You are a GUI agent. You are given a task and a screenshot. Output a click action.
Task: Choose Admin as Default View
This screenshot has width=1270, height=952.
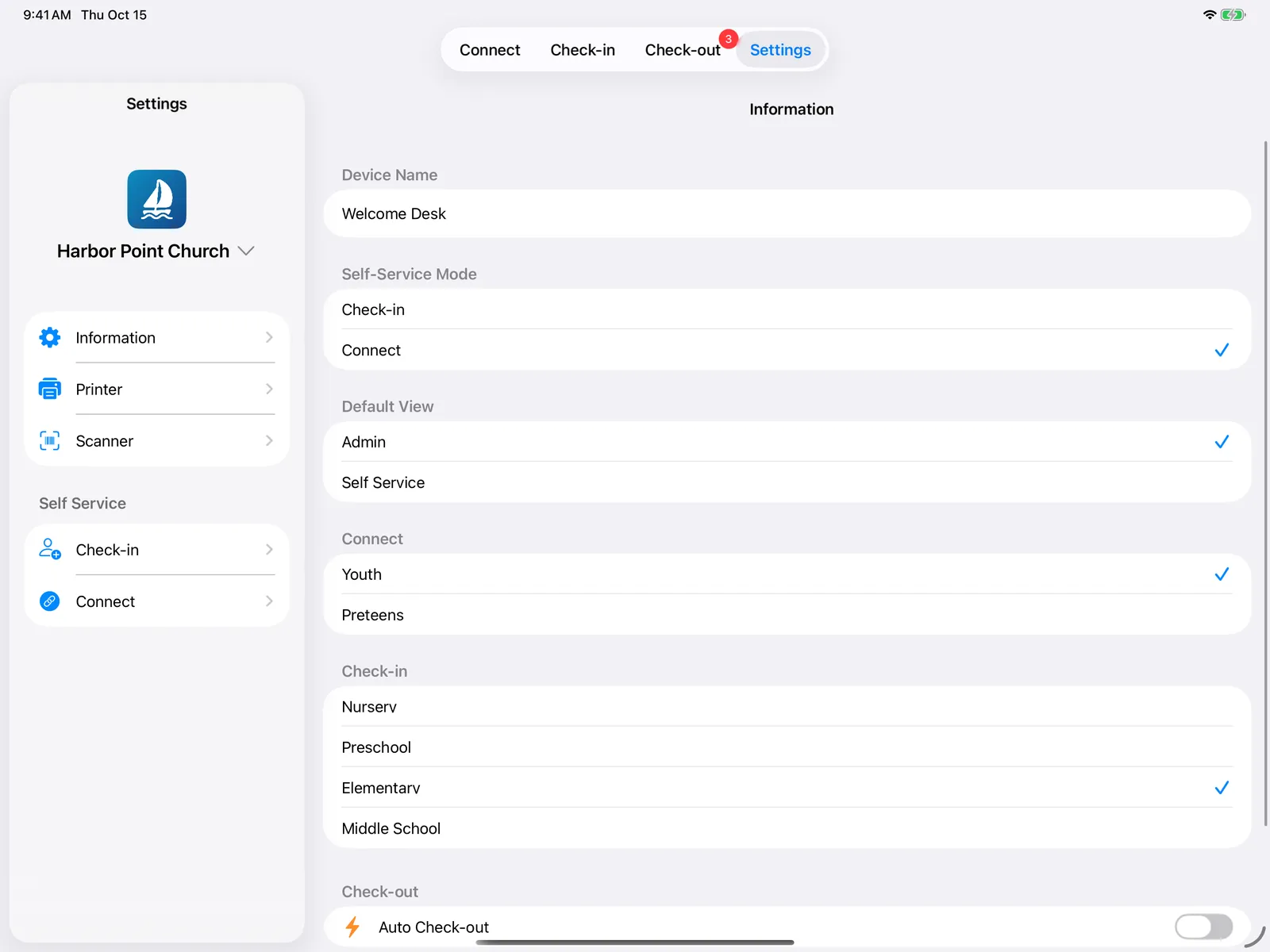(787, 442)
